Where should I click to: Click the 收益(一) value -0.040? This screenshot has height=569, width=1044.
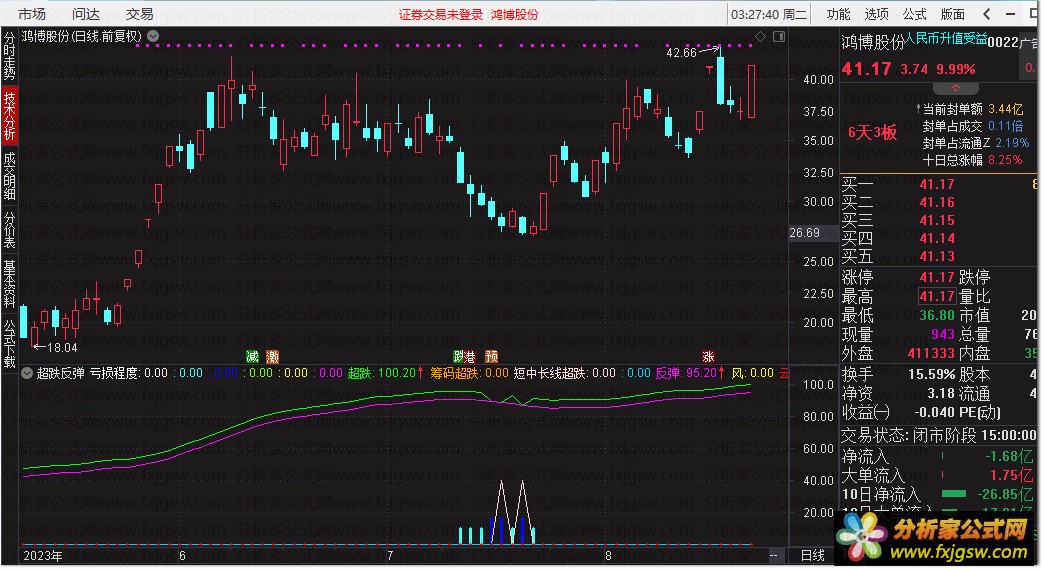[935, 412]
